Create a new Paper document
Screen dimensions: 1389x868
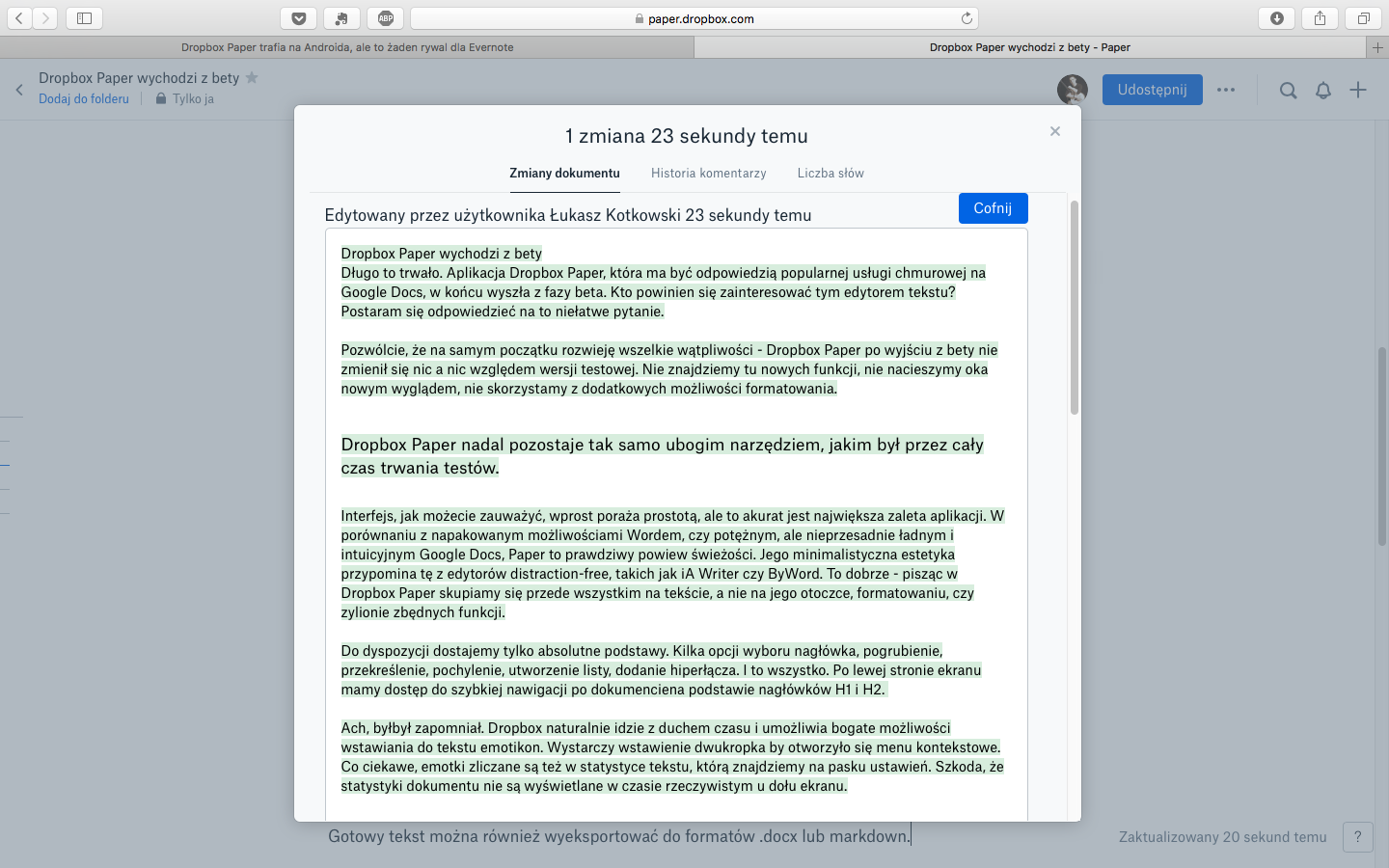(x=1358, y=90)
